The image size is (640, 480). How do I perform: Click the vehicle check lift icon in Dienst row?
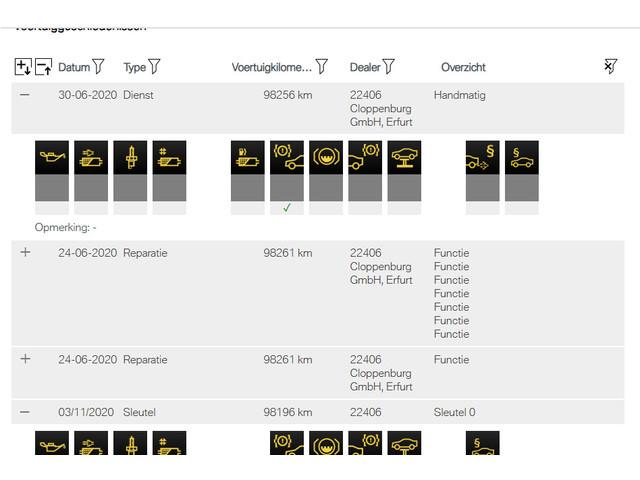404,158
